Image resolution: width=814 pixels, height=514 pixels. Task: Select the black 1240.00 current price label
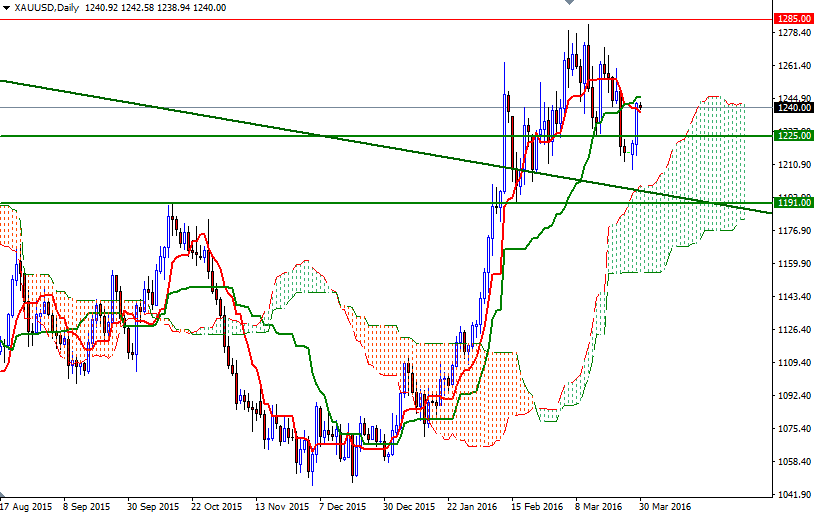point(794,107)
